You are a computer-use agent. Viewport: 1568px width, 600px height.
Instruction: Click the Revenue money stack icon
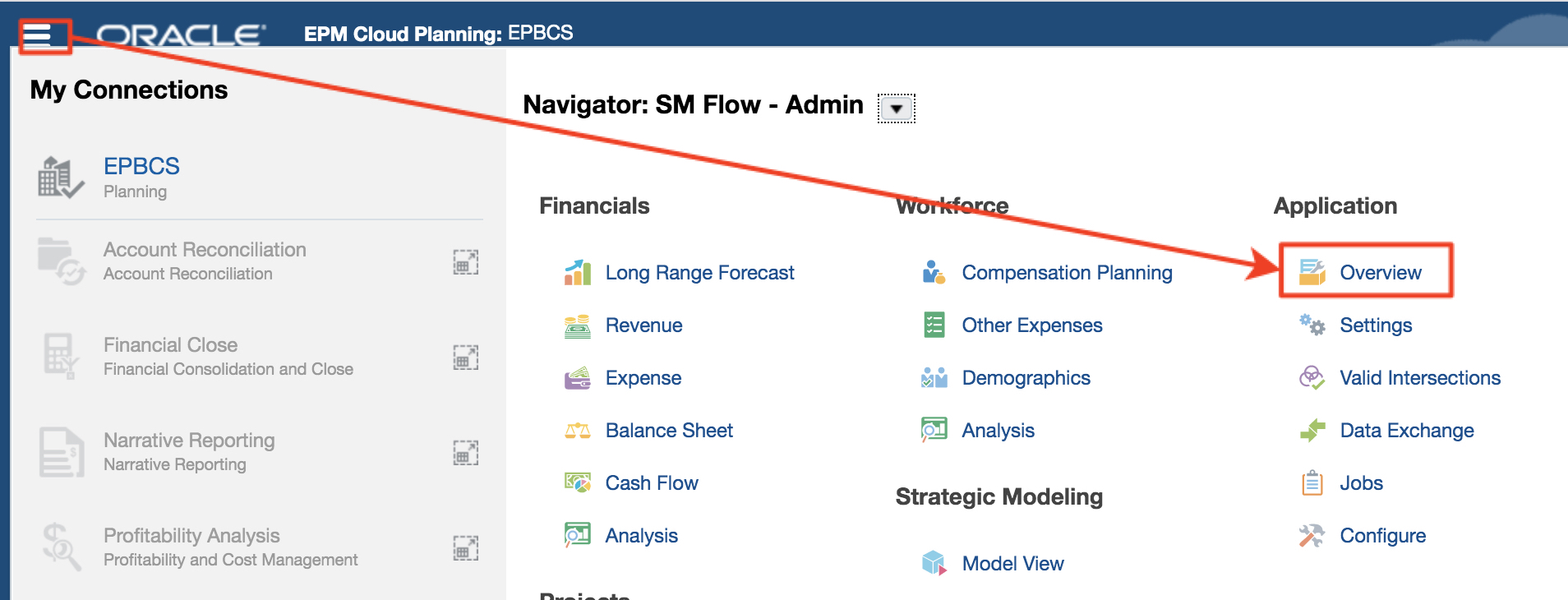coord(578,325)
